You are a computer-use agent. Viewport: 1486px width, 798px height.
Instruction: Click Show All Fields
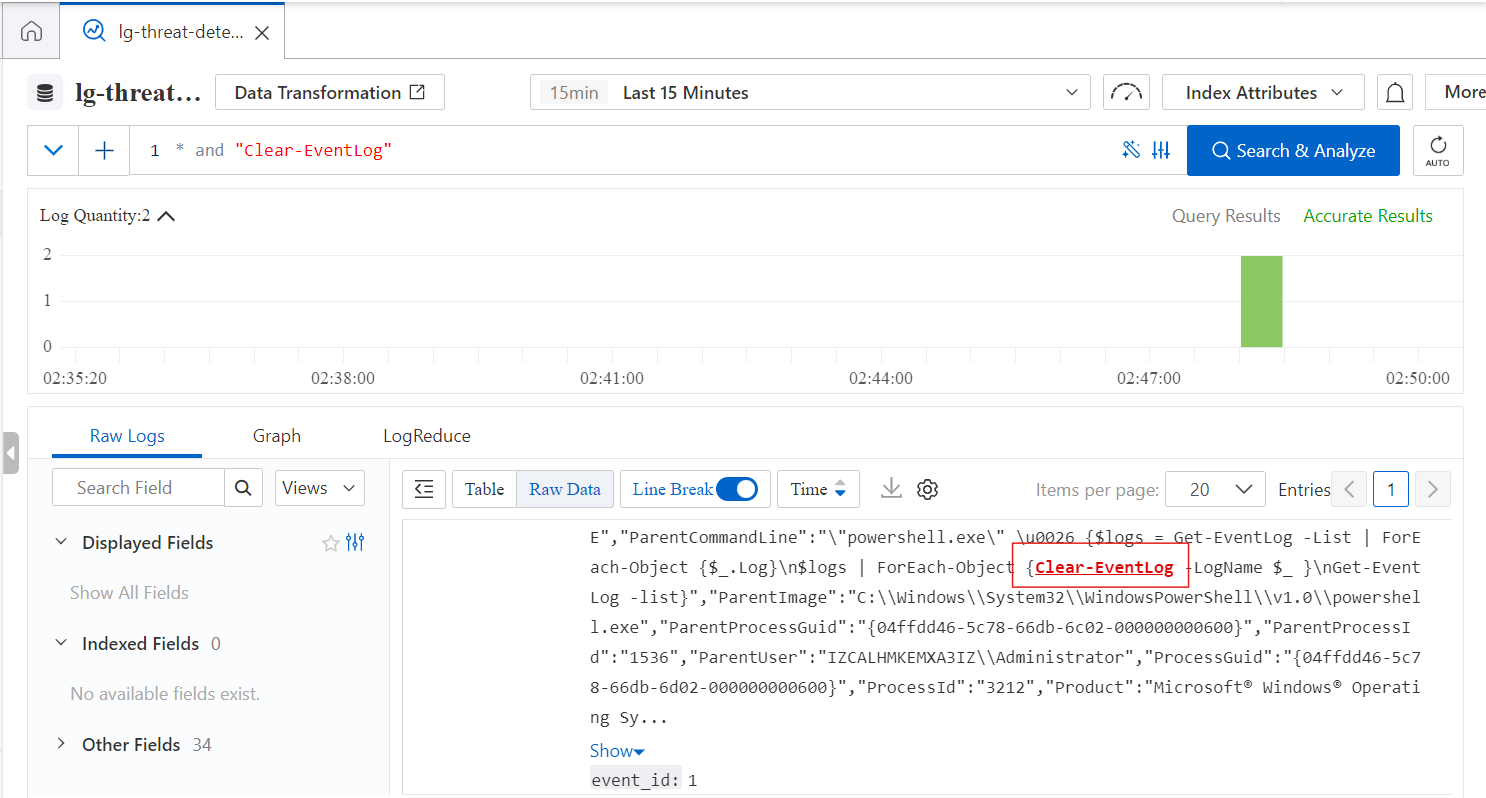click(x=129, y=593)
